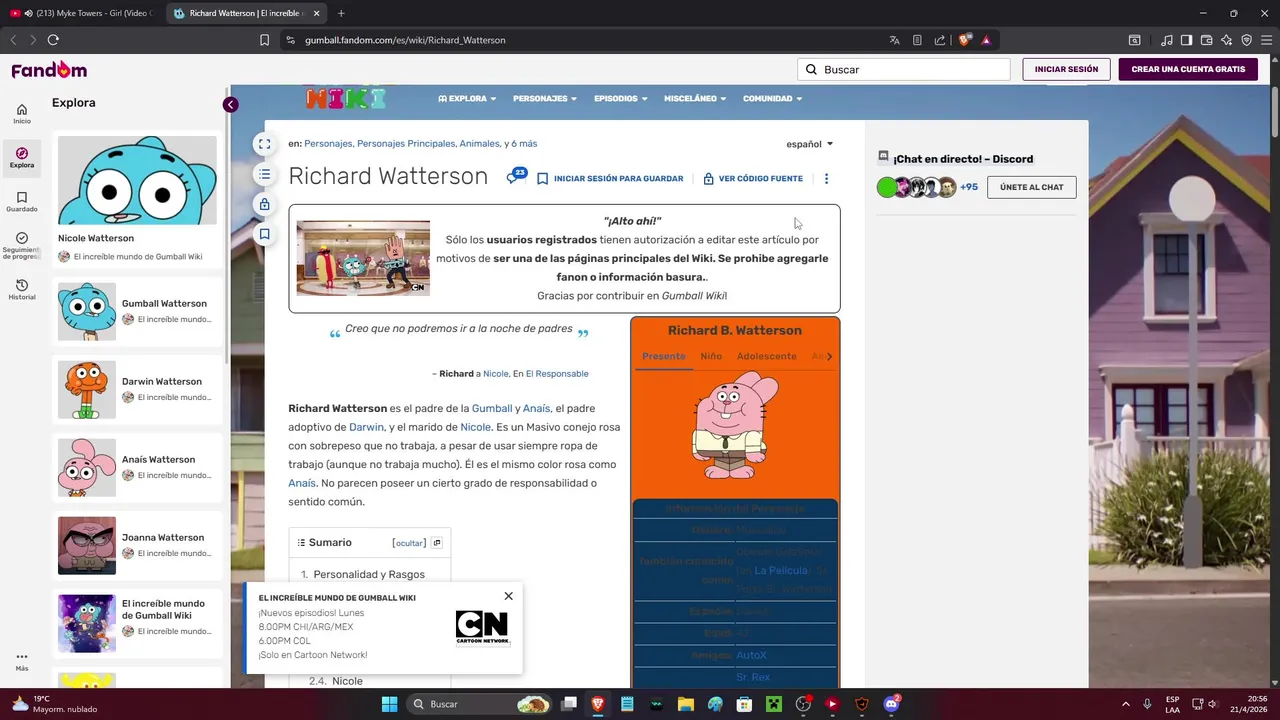This screenshot has width=1280, height=720.
Task: Click the floating lock icon
Action: (x=264, y=204)
